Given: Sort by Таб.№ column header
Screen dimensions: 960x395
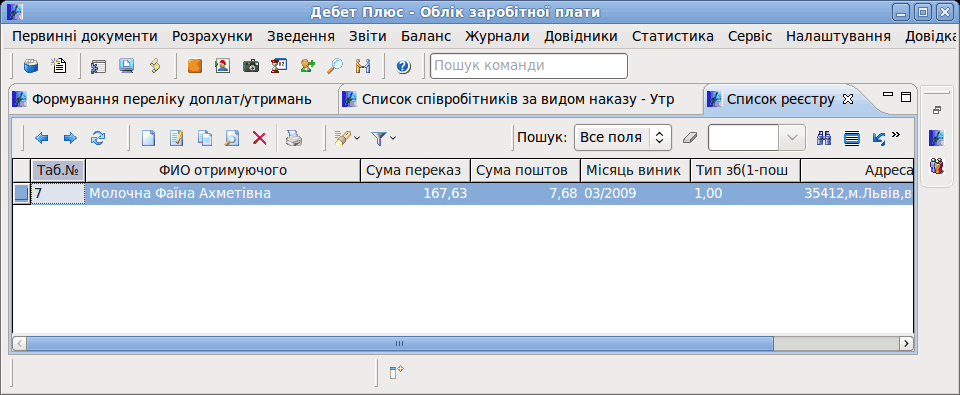Looking at the screenshot, I should 58,170.
